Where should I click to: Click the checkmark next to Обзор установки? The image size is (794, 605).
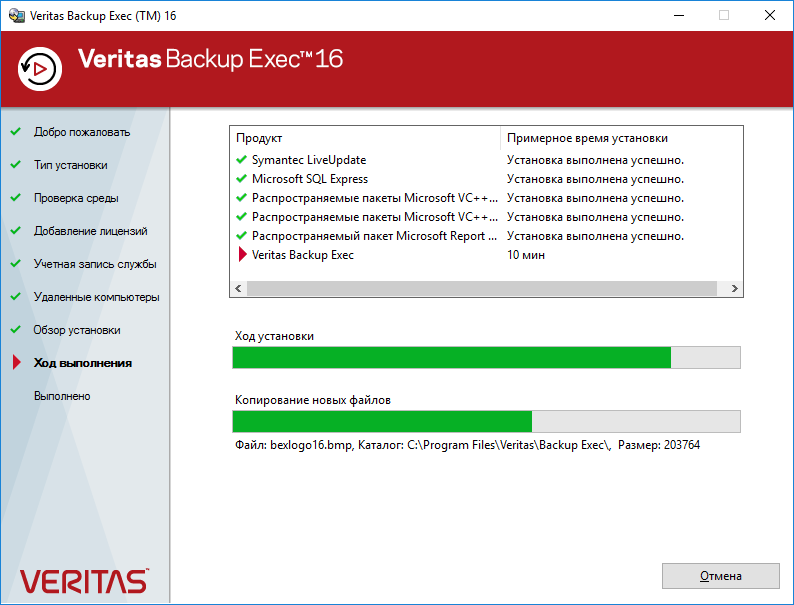16,330
